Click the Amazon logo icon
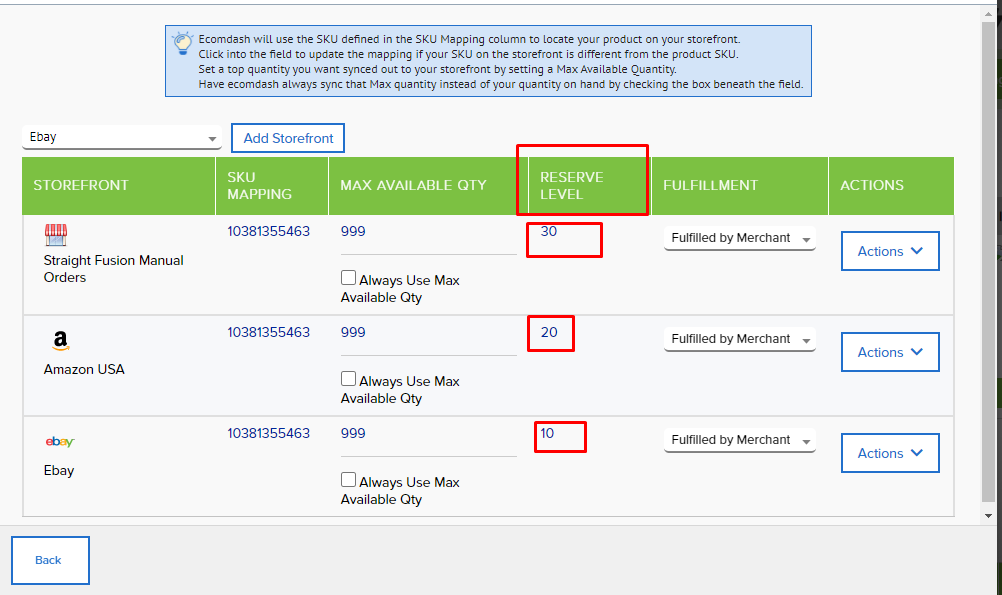The image size is (1002, 595). pos(60,341)
